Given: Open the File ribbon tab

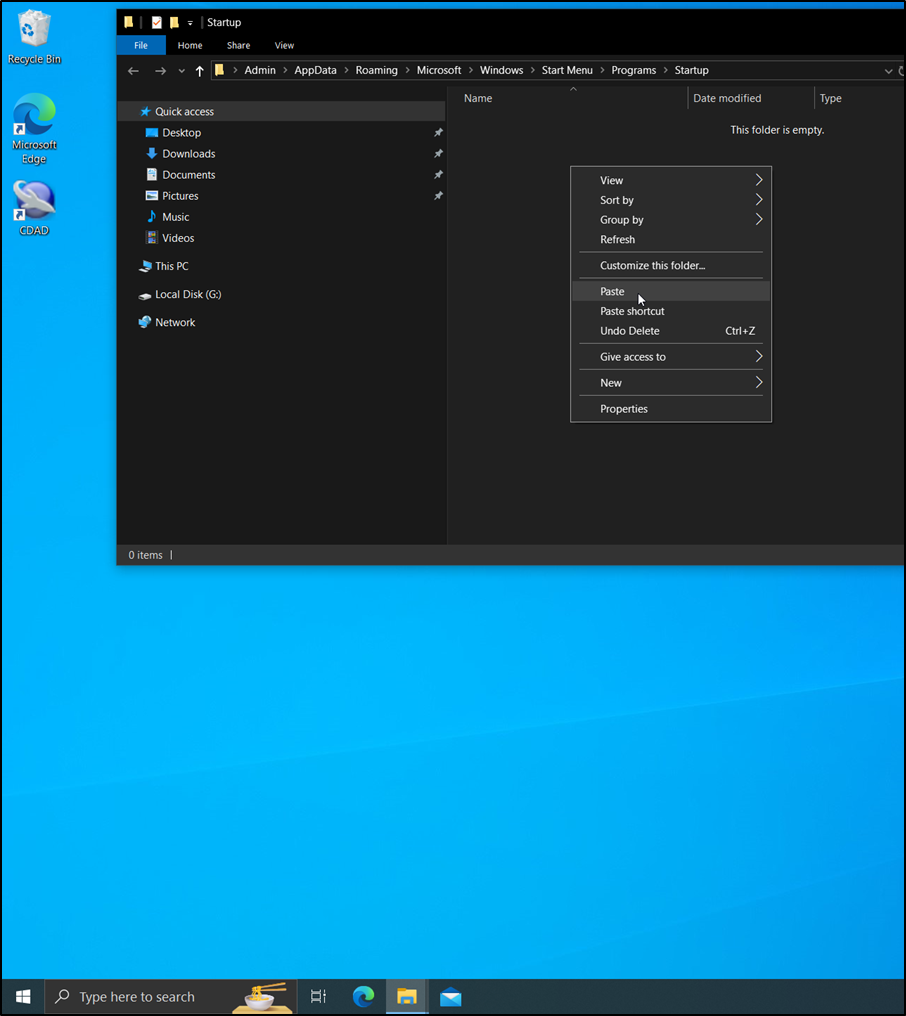Looking at the screenshot, I should coord(141,45).
